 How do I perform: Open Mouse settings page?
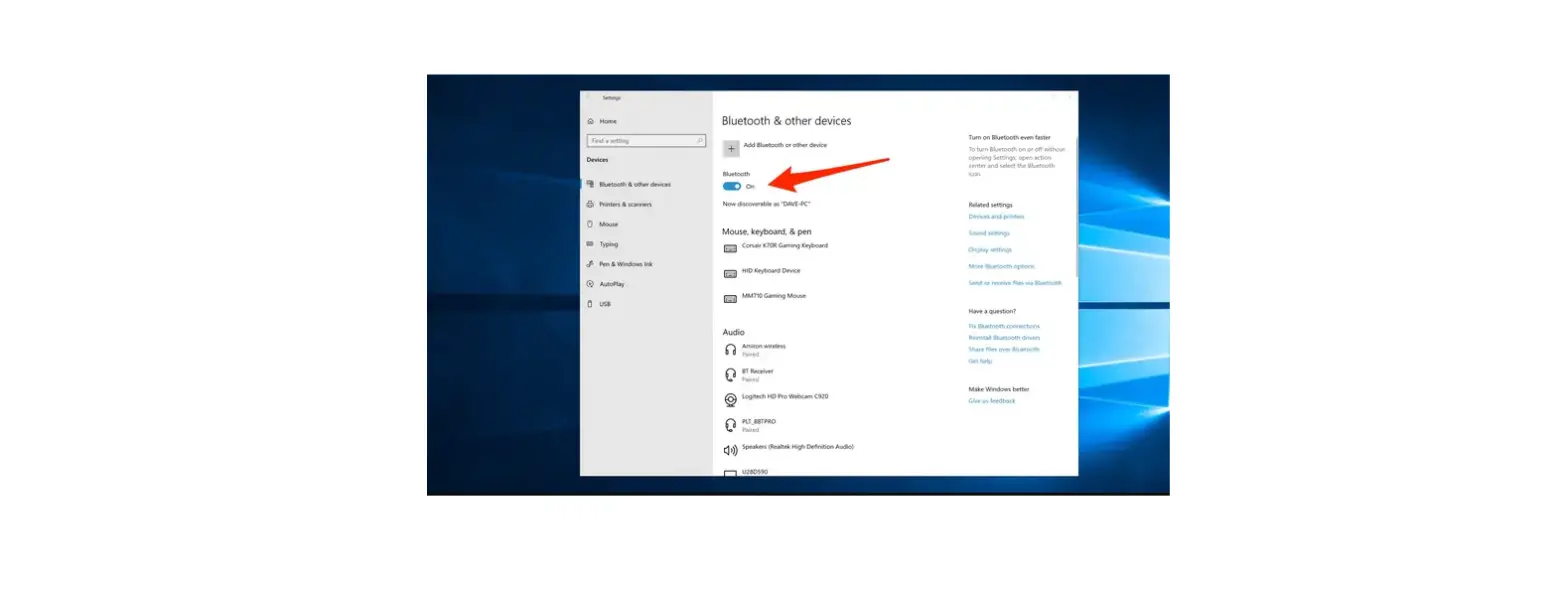click(608, 224)
